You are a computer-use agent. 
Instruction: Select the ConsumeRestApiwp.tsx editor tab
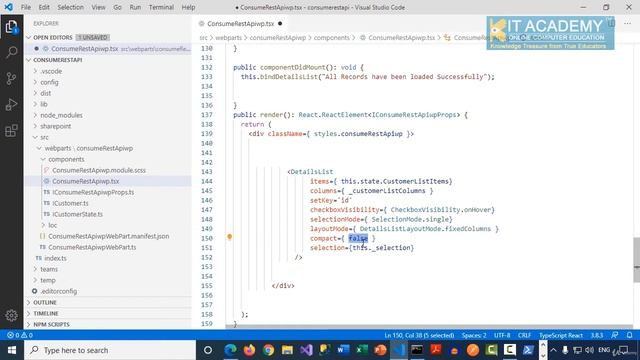tap(240, 24)
